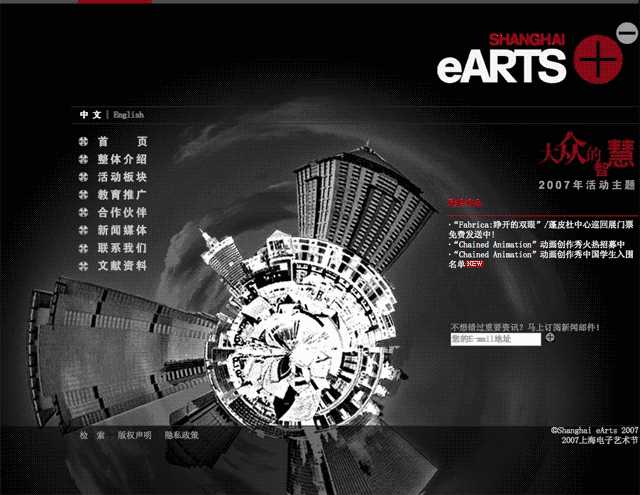Open the 新闻媒体 menu item
The image size is (640, 495).
(122, 230)
